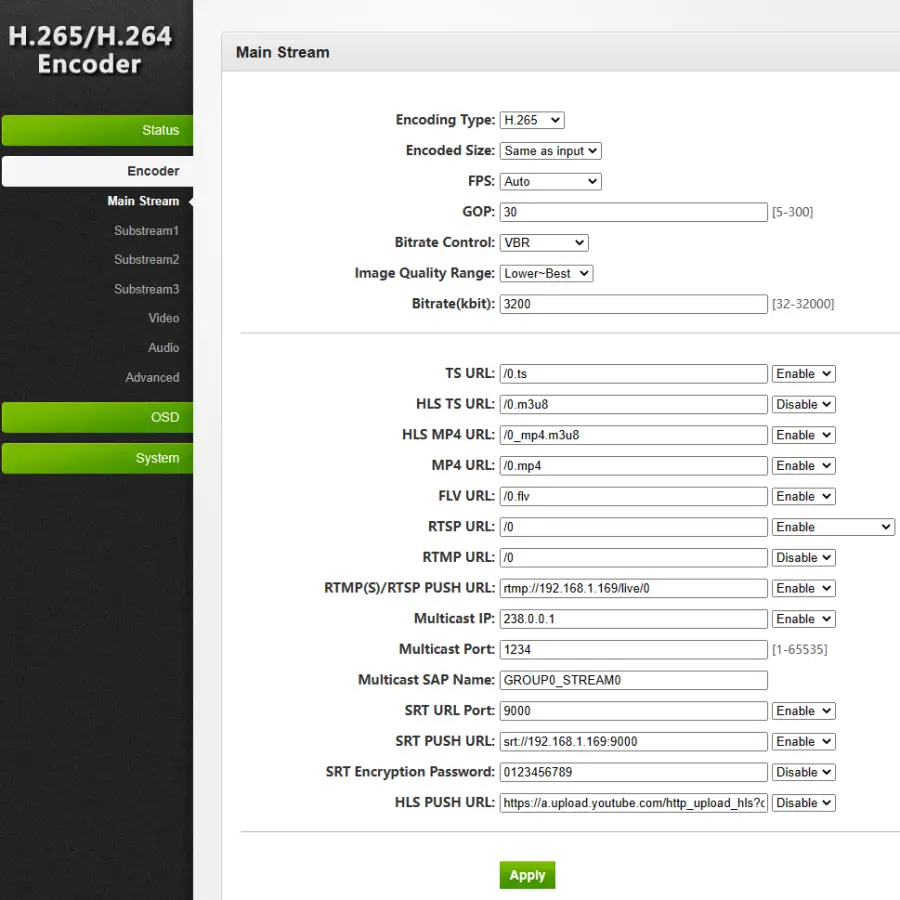Click the Multicast IP input field
This screenshot has height=900, width=900.
pos(633,619)
